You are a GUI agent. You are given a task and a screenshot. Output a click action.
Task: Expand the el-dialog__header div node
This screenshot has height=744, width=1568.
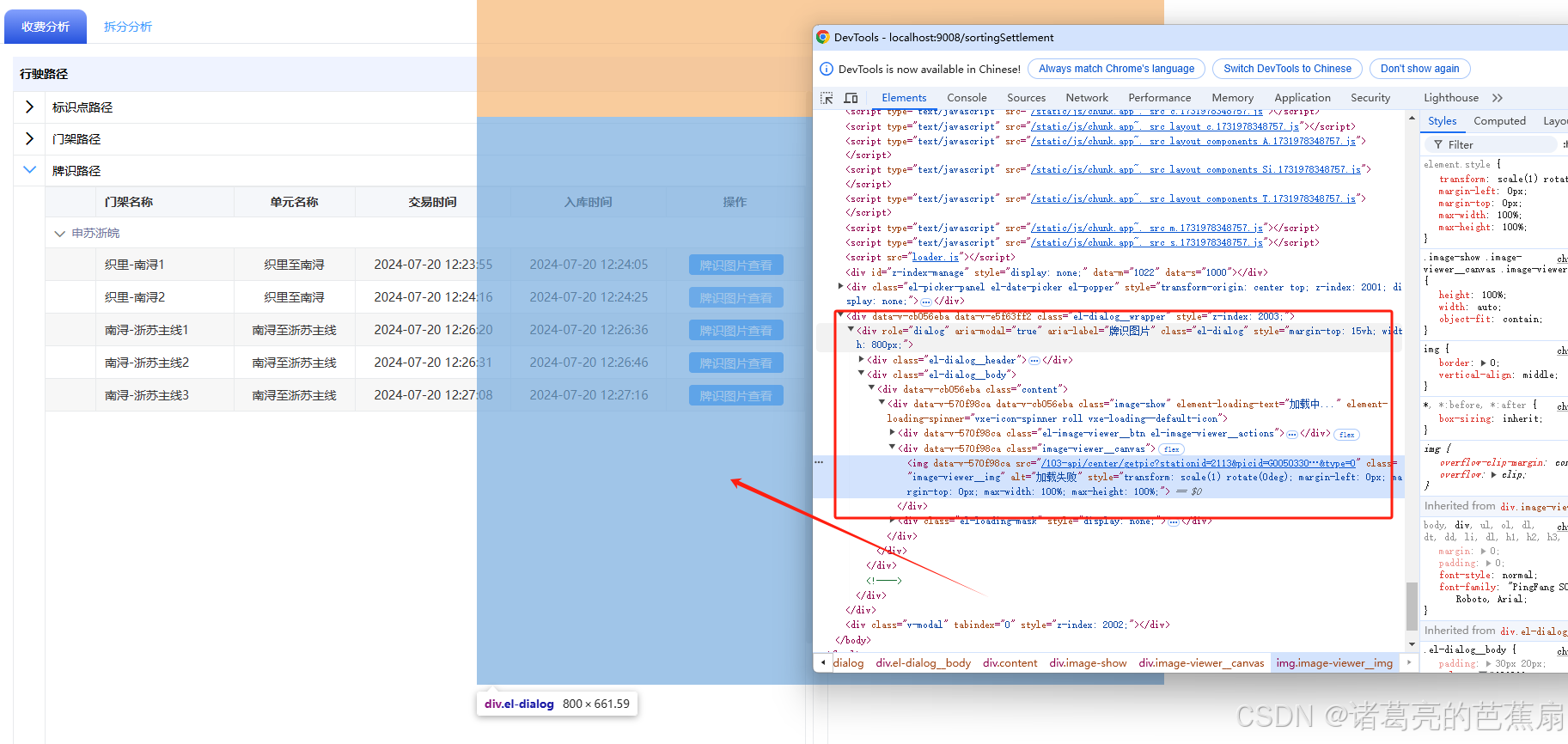click(x=861, y=360)
